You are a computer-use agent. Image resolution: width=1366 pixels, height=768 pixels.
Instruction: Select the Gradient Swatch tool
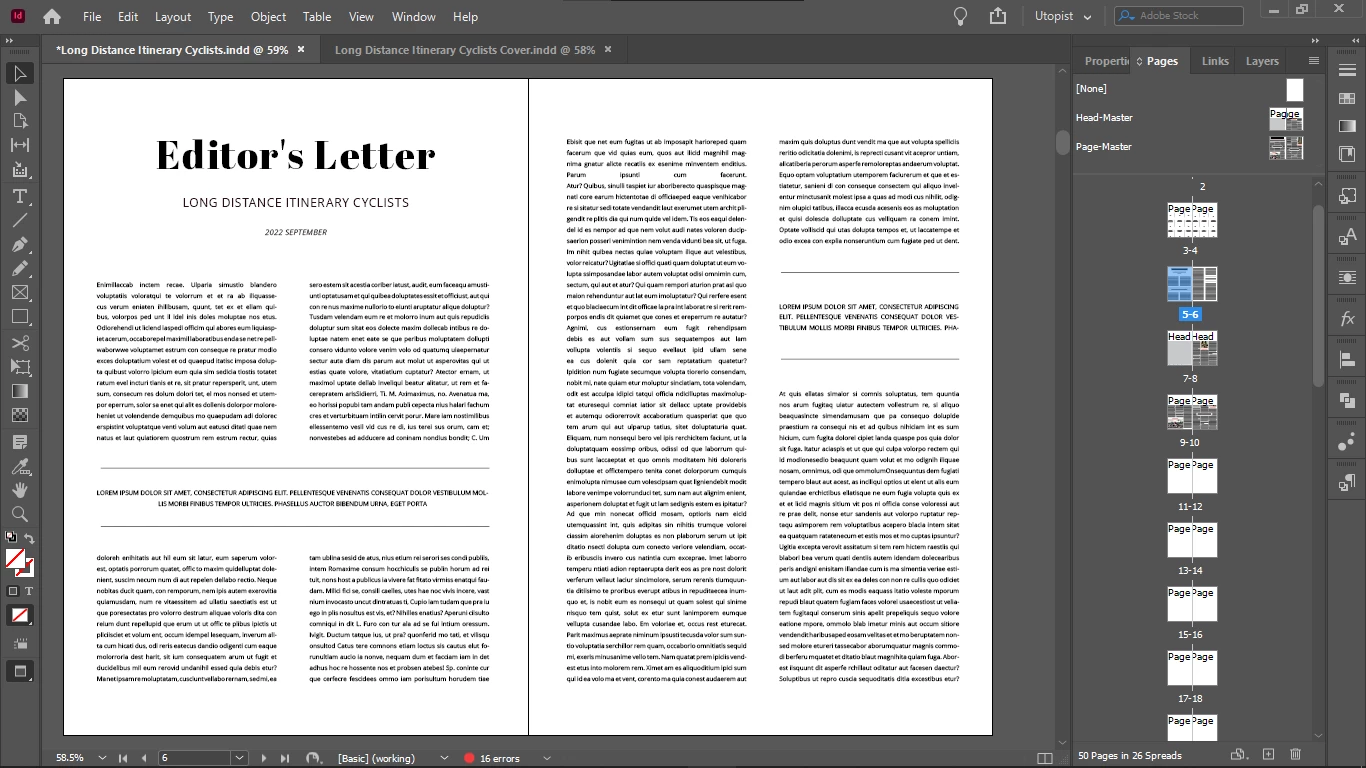click(x=20, y=391)
